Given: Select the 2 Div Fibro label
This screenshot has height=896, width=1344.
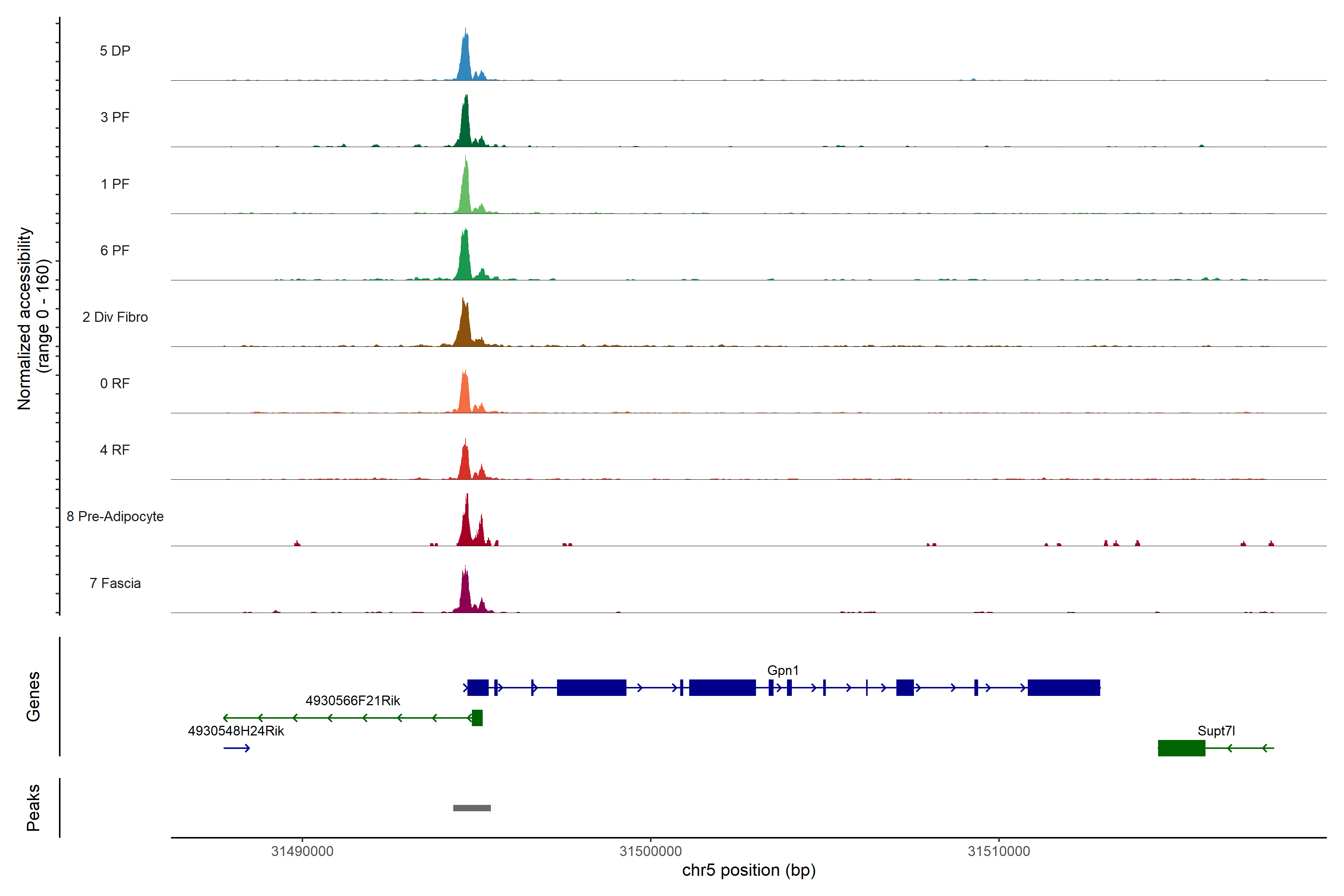Looking at the screenshot, I should (115, 317).
